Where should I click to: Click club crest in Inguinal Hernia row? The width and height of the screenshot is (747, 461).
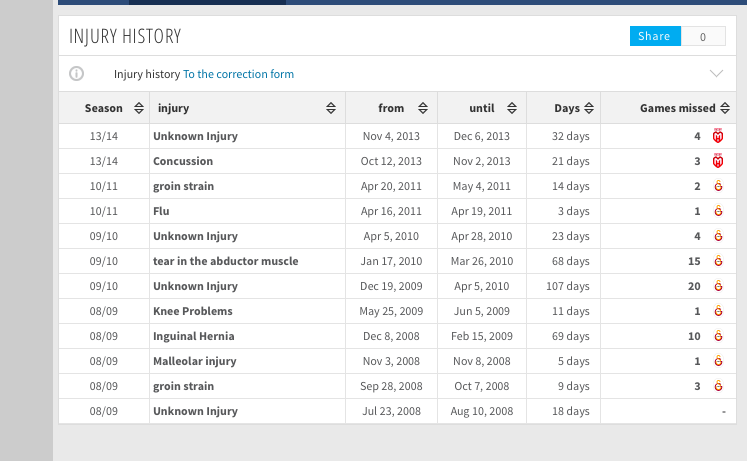[717, 336]
